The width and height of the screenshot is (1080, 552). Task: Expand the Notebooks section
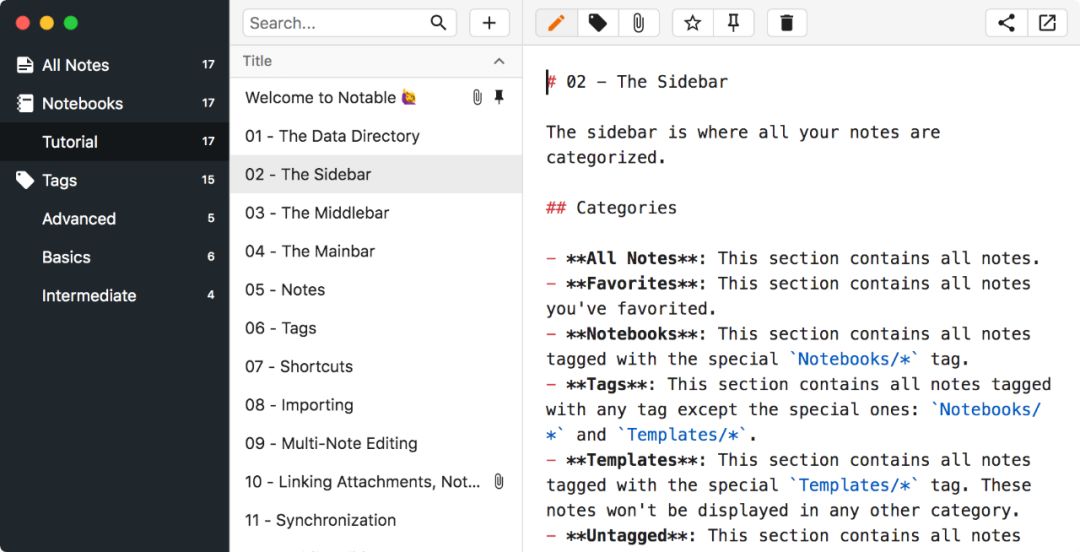114,103
